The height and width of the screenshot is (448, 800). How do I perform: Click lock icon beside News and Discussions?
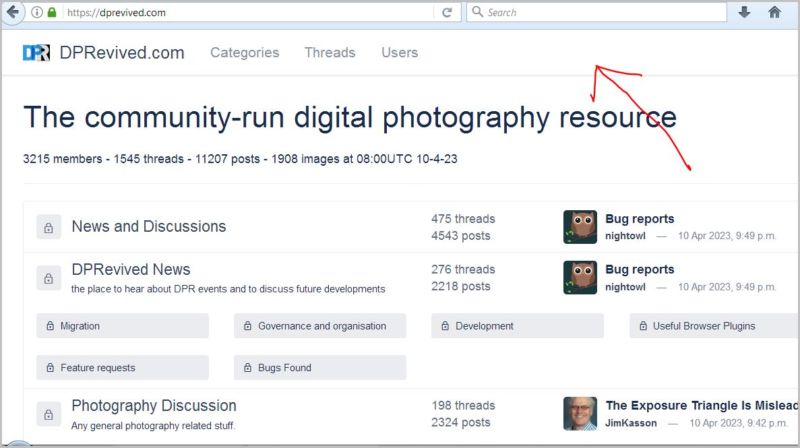pyautogui.click(x=48, y=227)
